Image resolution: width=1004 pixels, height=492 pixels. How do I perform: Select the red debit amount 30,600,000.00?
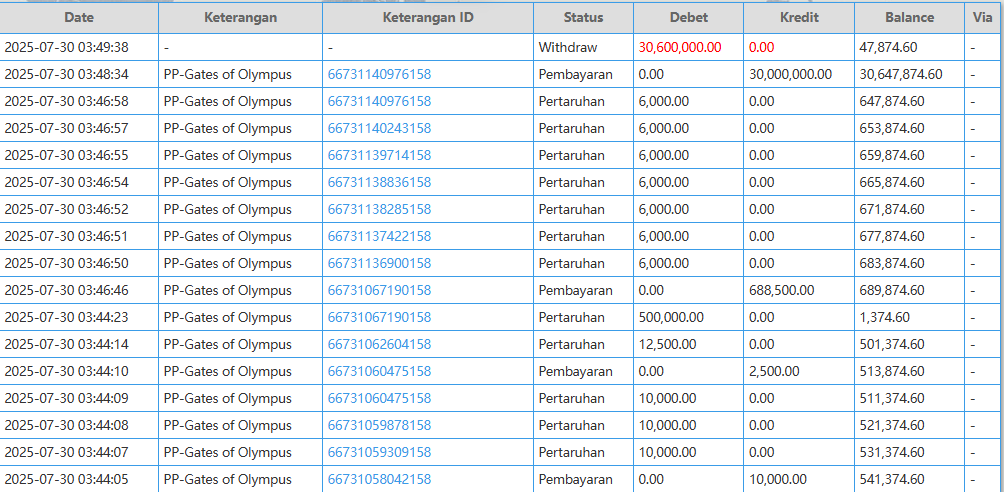pos(680,47)
